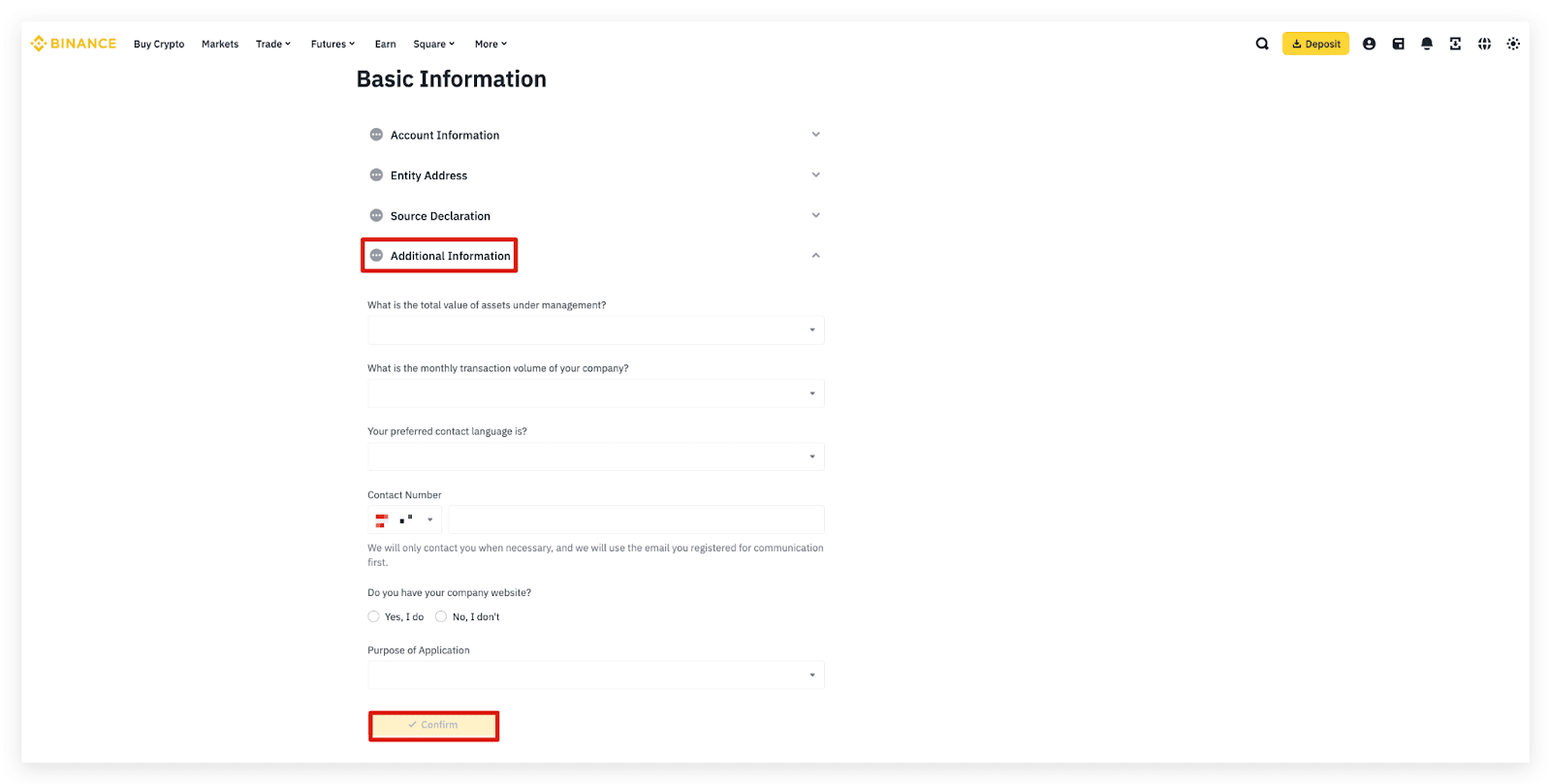This screenshot has width=1551, height=784.
Task: Click the Additional Information status icon
Action: tap(376, 256)
